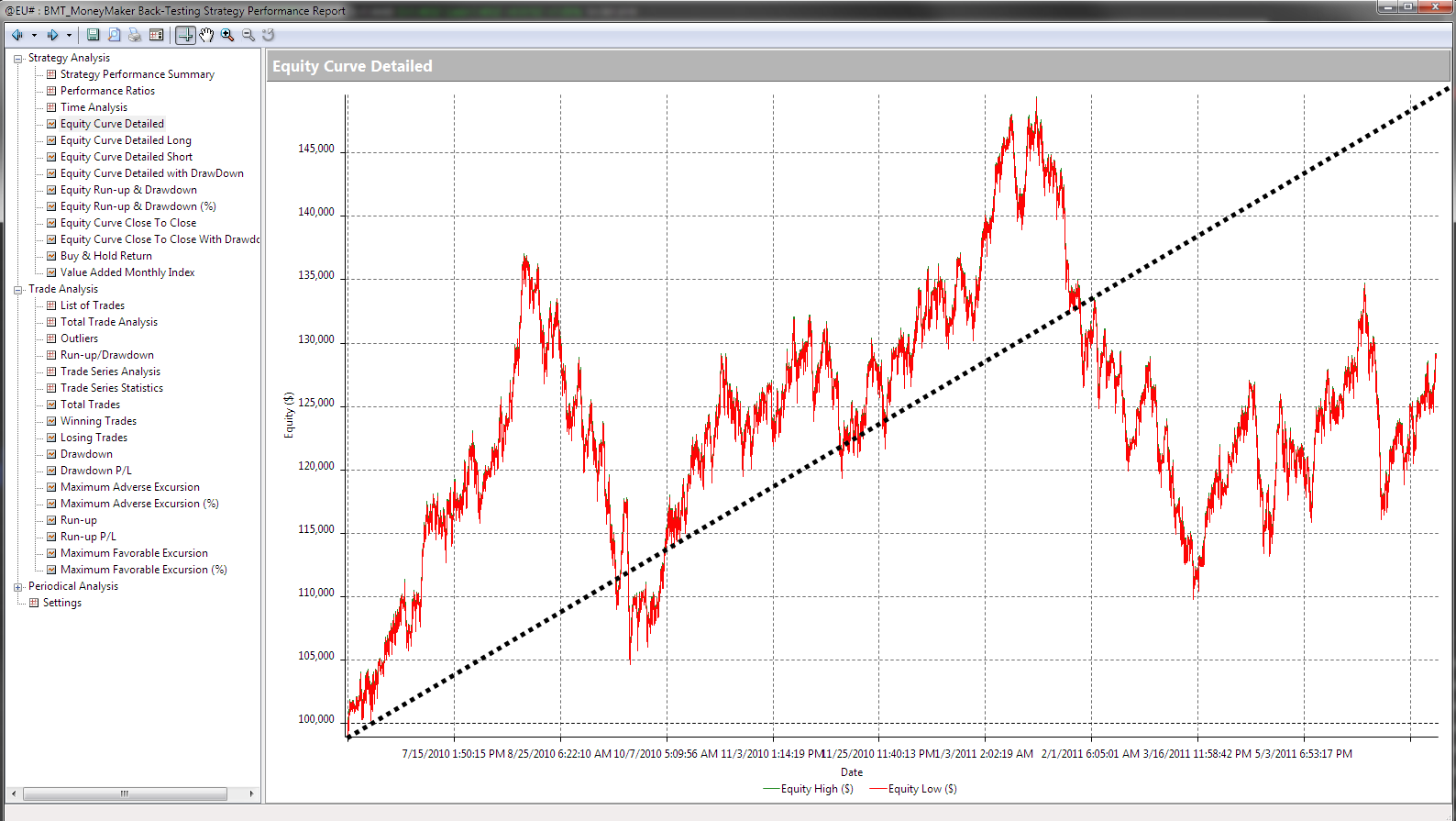The height and width of the screenshot is (821, 1456).
Task: Open the Drawdown chart item
Action: 86,454
